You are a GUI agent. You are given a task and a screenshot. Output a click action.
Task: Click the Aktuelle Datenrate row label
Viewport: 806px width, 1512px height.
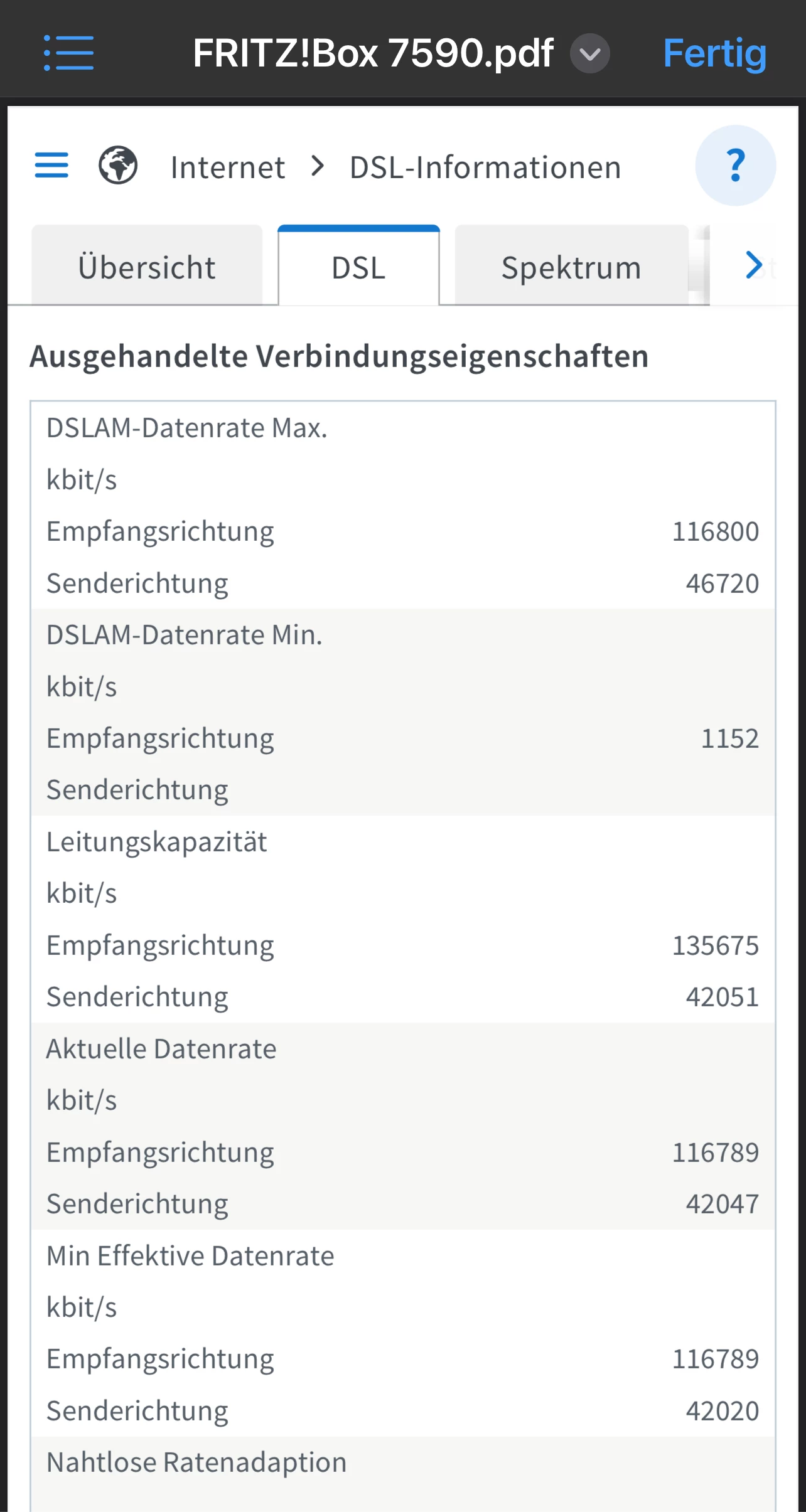click(x=161, y=1049)
